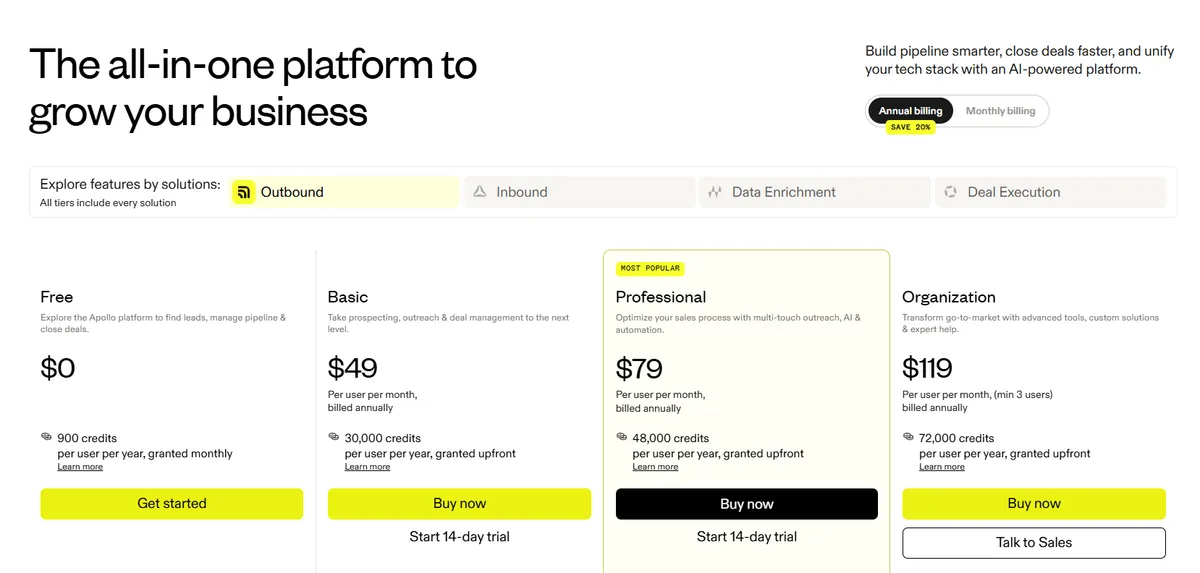This screenshot has width=1200, height=573.
Task: Open the Data Enrichment tab
Action: pyautogui.click(x=815, y=192)
